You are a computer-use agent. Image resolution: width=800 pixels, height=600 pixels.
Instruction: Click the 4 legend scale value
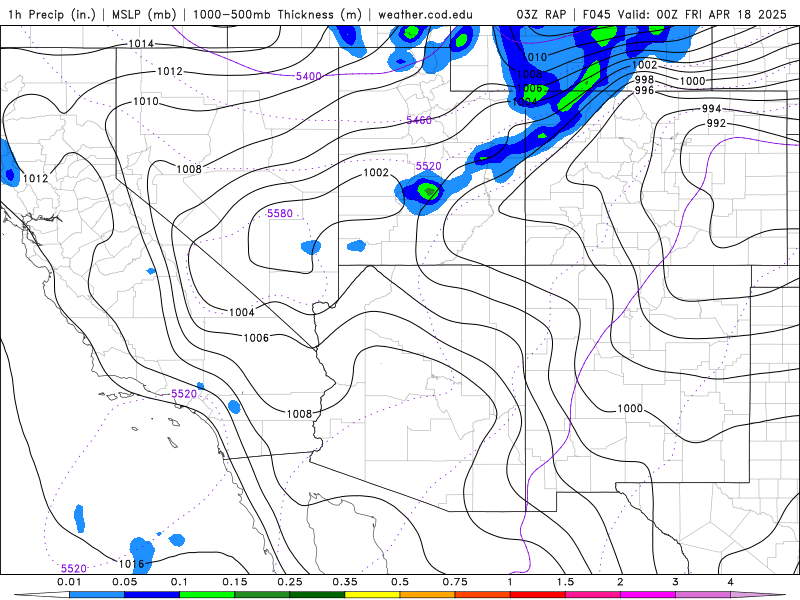click(x=731, y=582)
